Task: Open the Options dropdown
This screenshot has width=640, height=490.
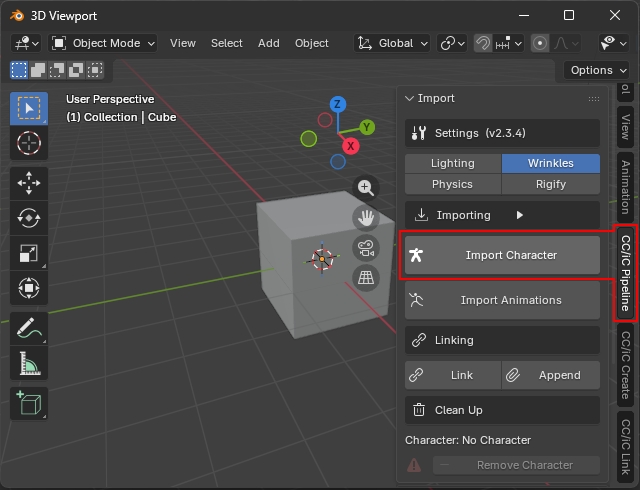Action: point(597,70)
